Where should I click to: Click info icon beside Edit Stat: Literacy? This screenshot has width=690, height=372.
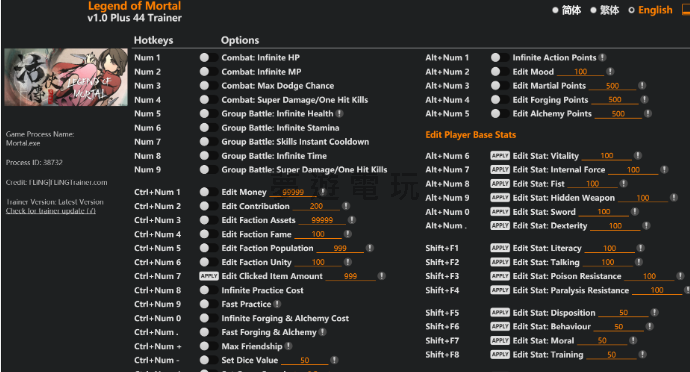point(640,248)
